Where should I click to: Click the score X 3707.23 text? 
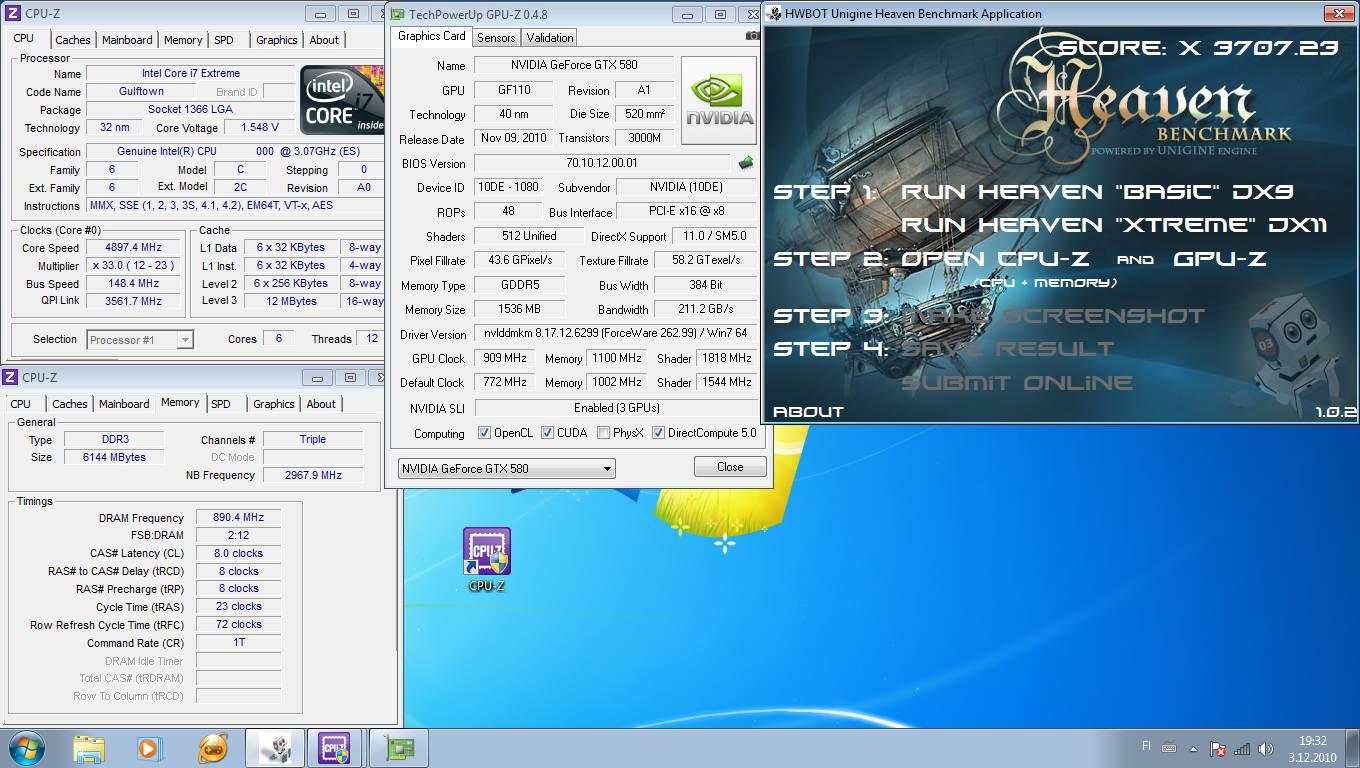(x=1198, y=49)
